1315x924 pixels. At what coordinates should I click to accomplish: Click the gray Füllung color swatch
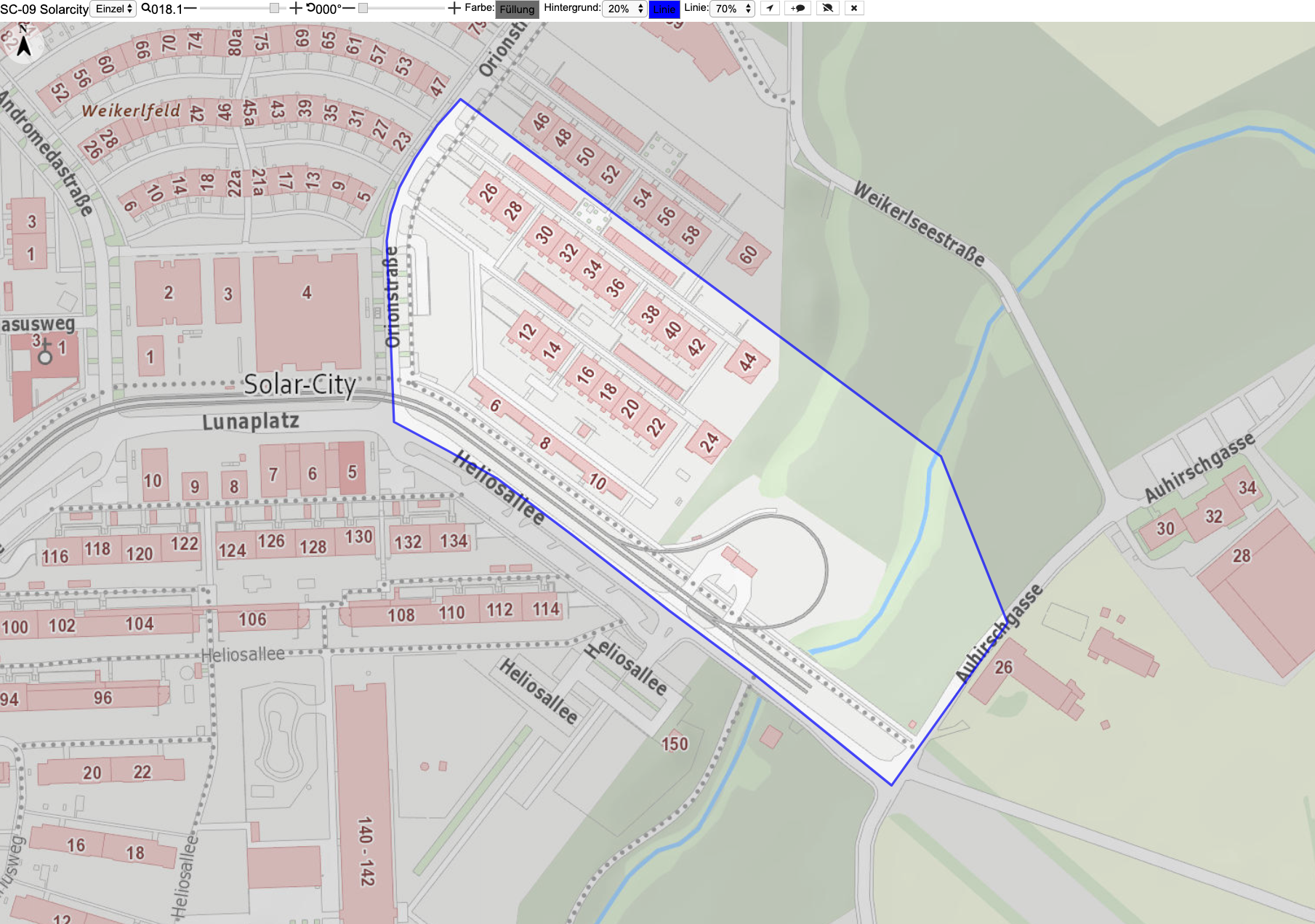pyautogui.click(x=517, y=9)
